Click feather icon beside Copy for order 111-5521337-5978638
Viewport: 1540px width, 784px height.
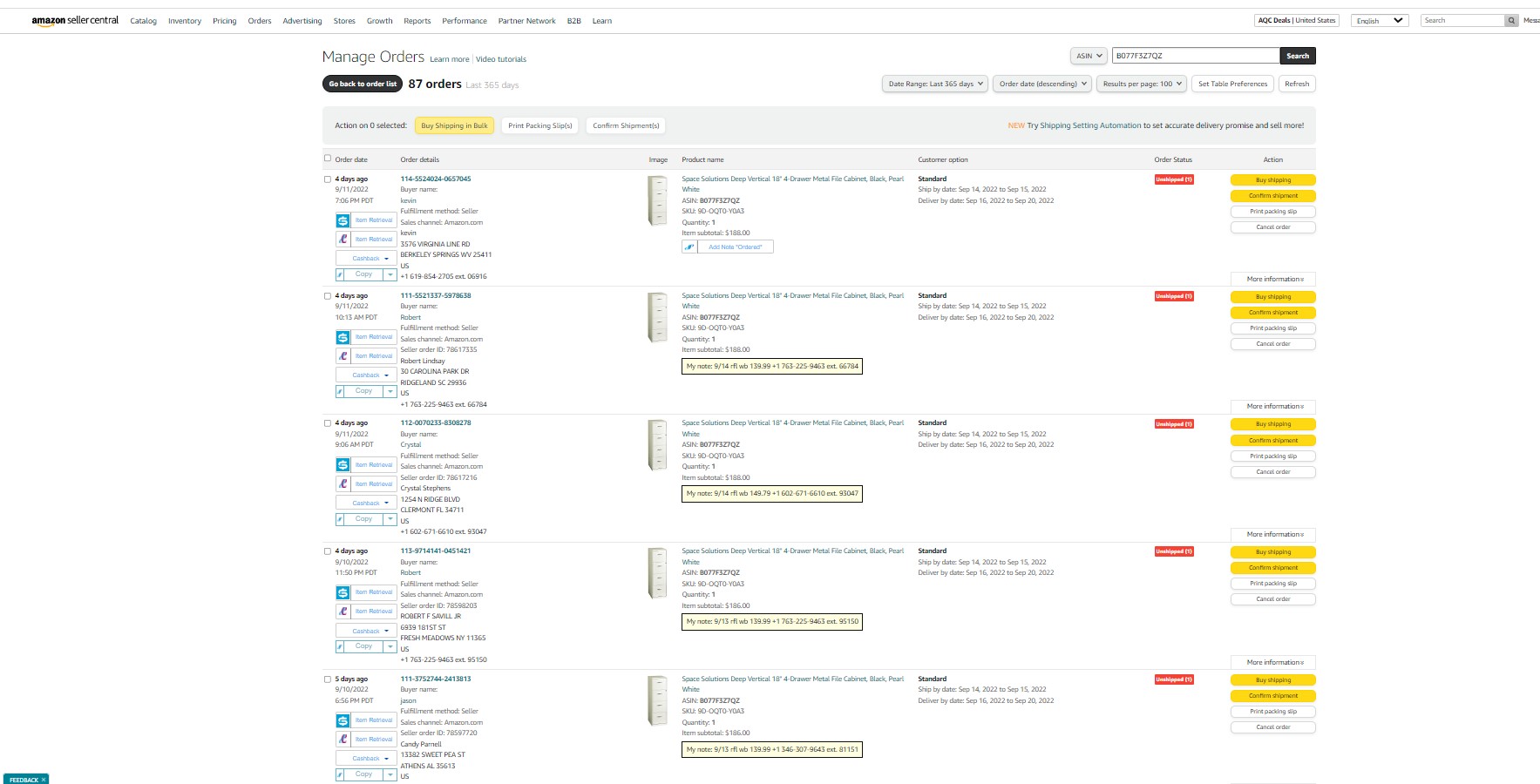[x=340, y=391]
